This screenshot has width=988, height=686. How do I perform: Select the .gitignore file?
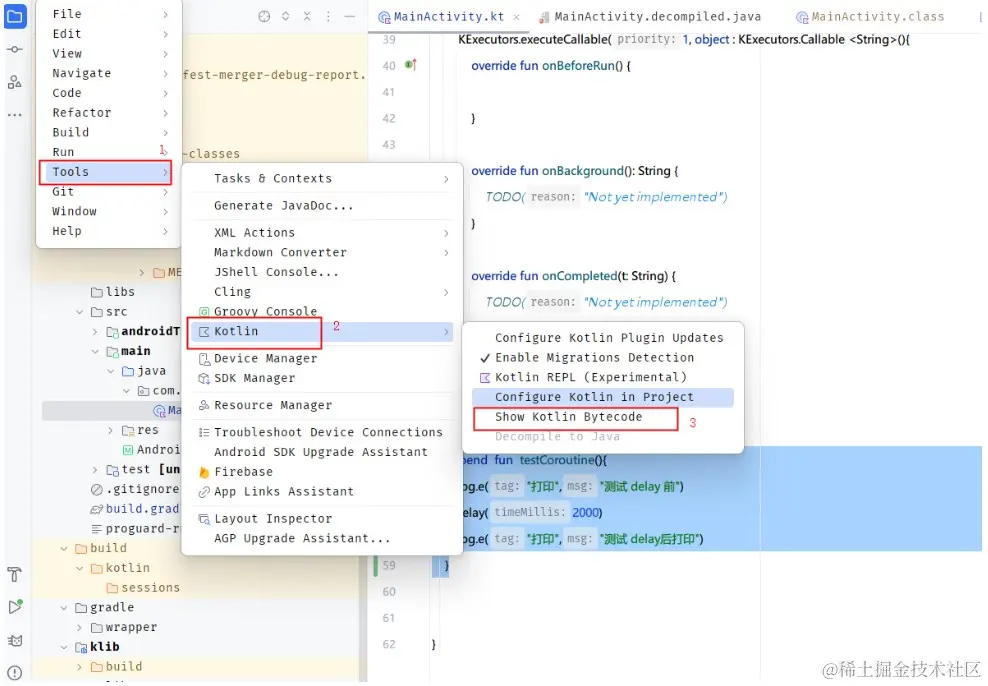point(135,489)
